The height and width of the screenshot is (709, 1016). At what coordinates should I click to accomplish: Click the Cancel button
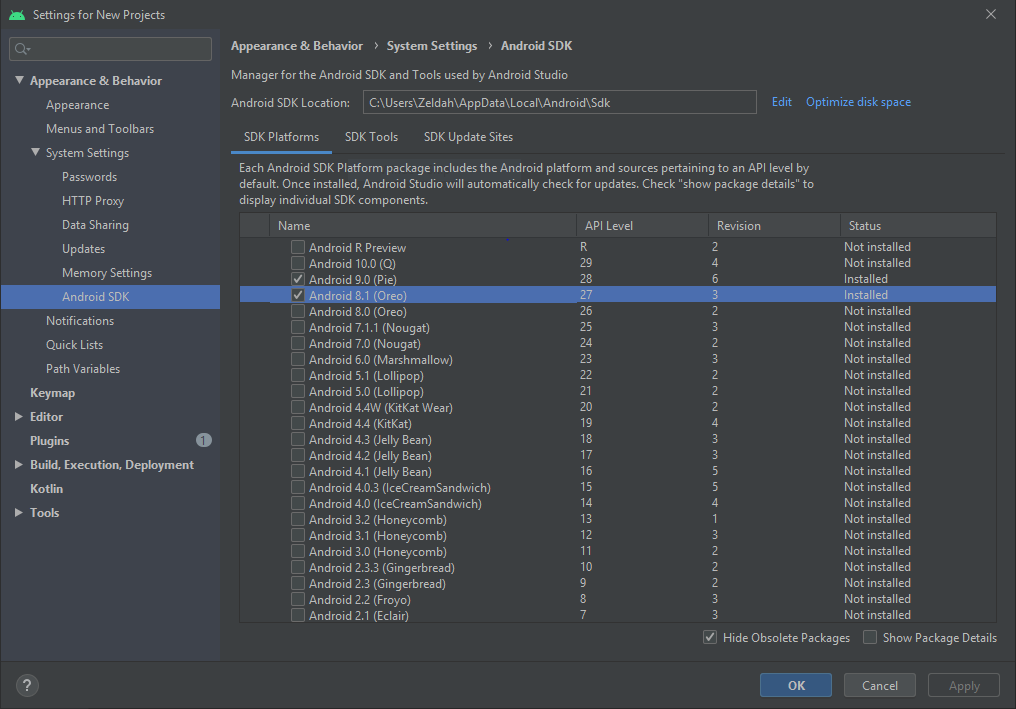[x=880, y=685]
